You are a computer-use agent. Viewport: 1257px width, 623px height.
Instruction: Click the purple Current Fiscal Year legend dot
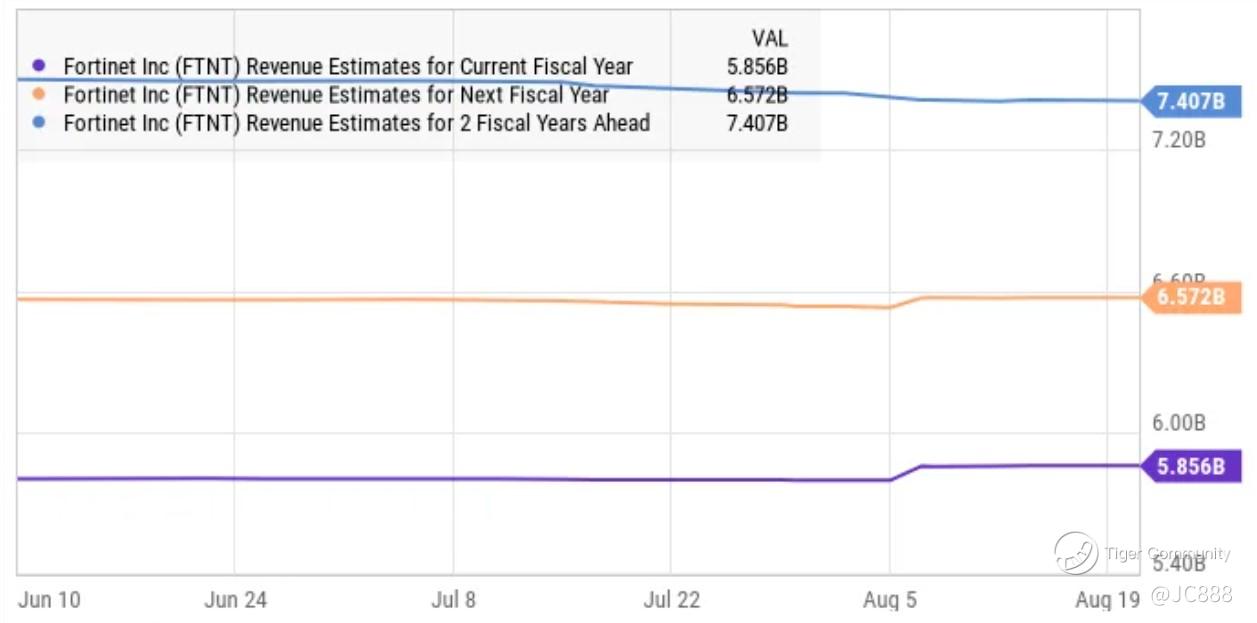(x=39, y=66)
